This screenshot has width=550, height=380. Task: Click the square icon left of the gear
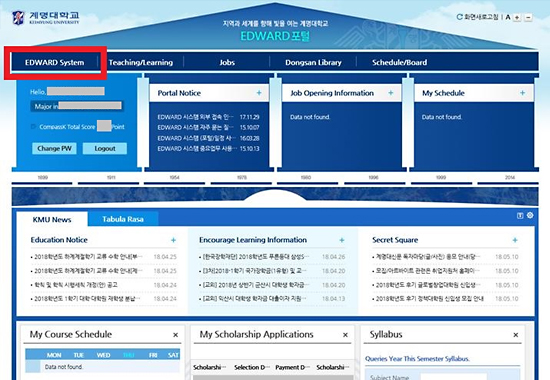pos(520,215)
